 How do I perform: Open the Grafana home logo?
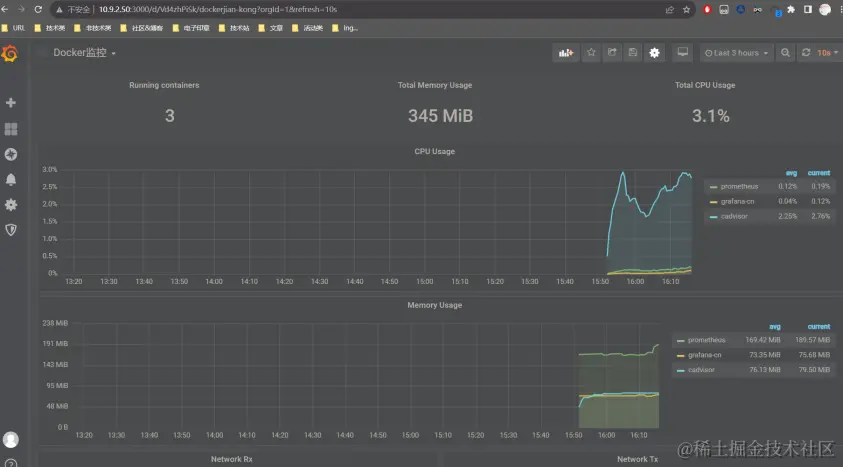tap(10, 53)
